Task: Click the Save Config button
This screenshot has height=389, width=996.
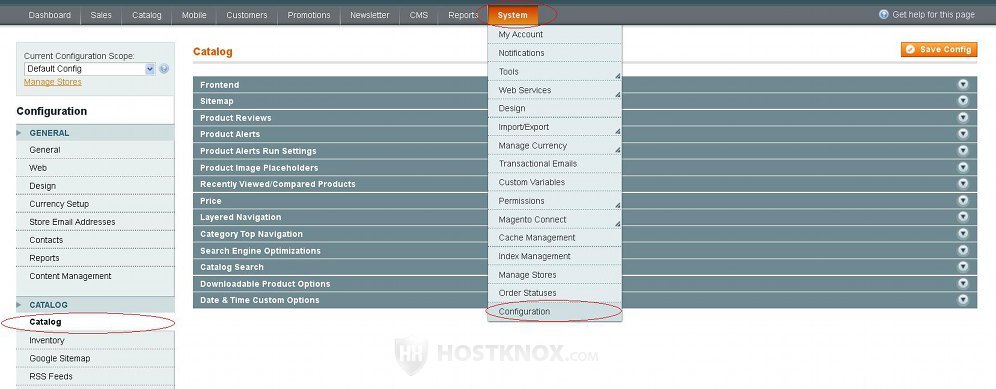Action: tap(939, 50)
